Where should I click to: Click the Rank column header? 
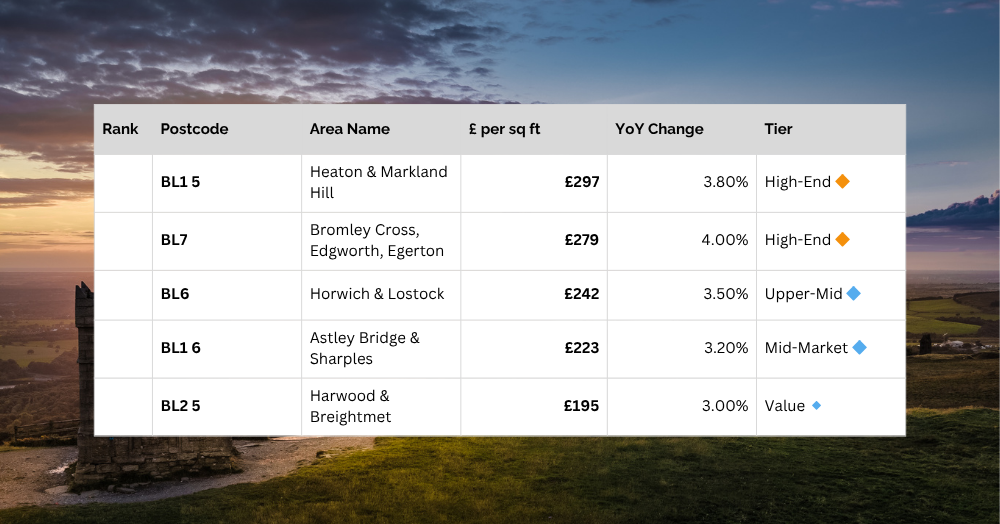point(120,129)
